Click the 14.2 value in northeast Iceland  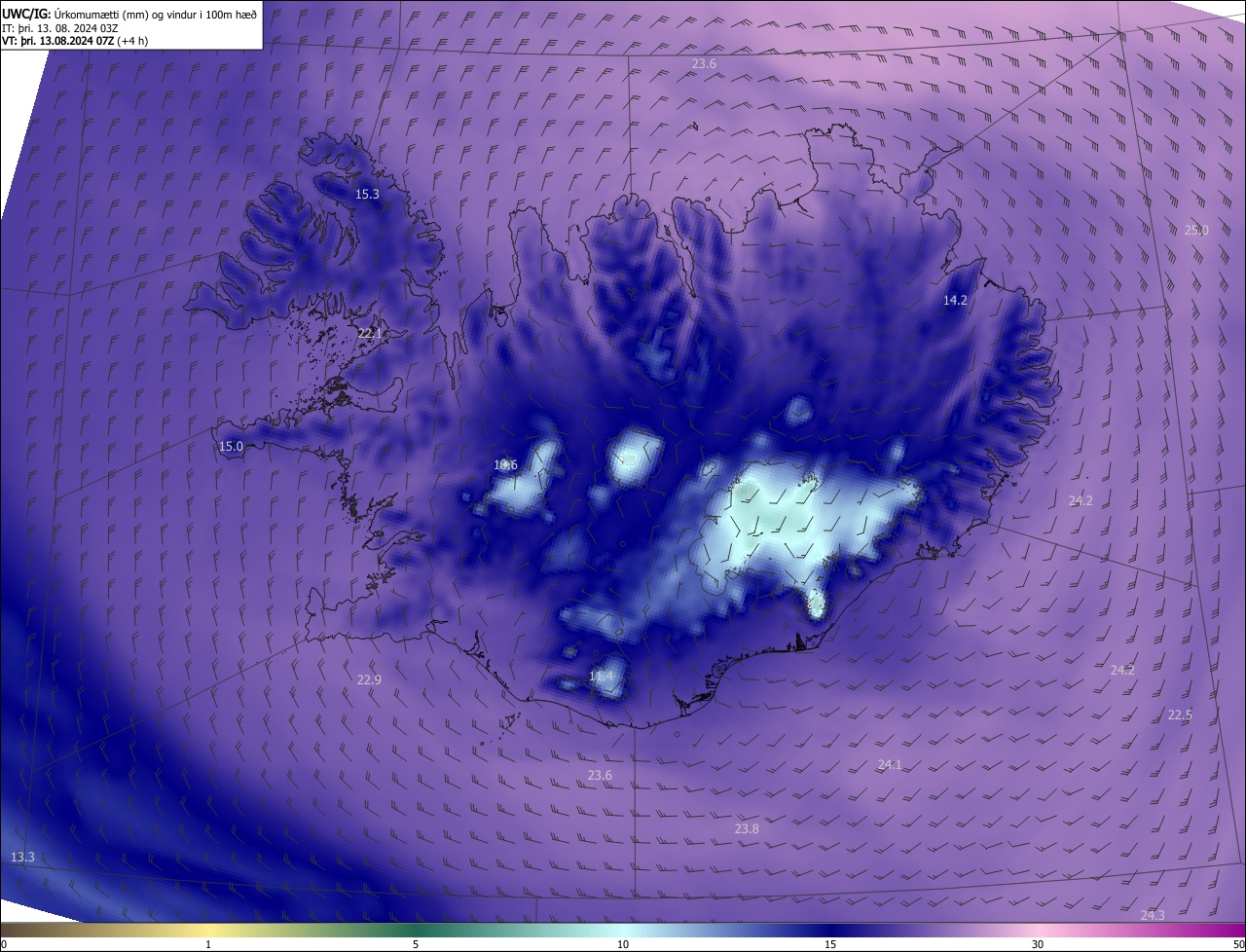pyautogui.click(x=955, y=300)
